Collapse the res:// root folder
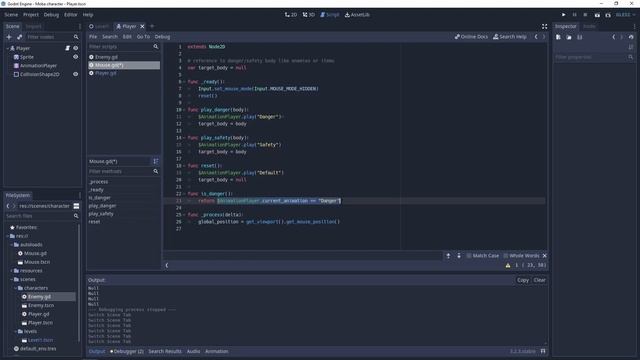The width and height of the screenshot is (640, 360). (x=8, y=236)
